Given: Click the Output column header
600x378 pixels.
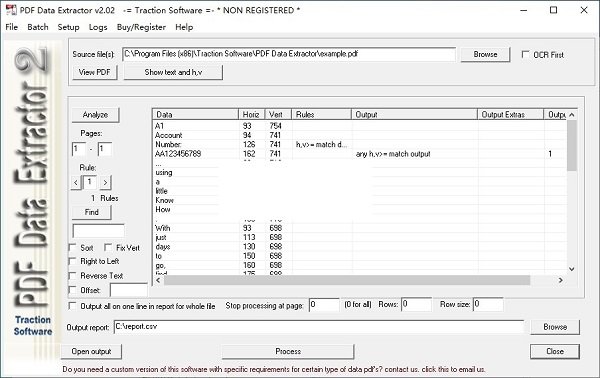Looking at the screenshot, I should (414, 114).
